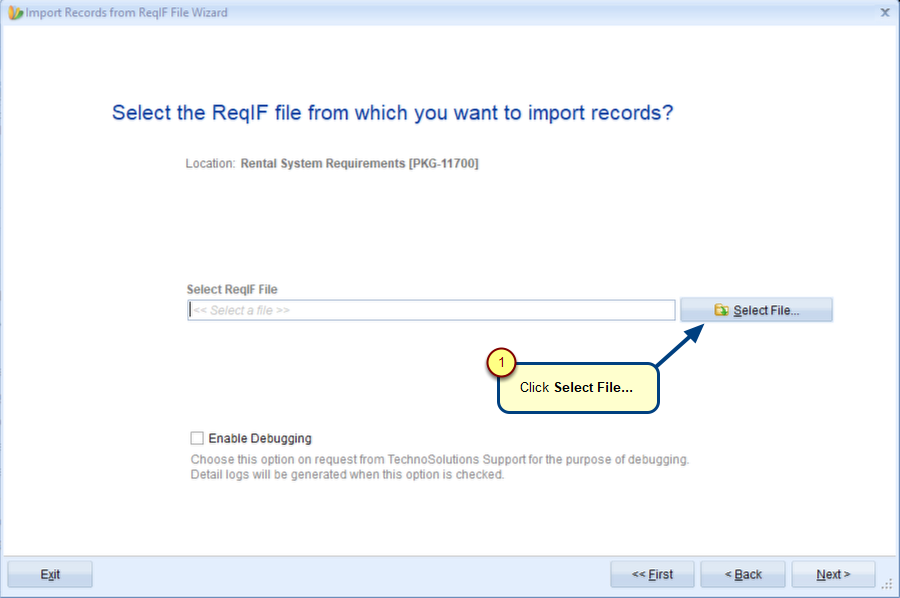Click the folder icon on Select File button
This screenshot has width=900, height=598.
(x=721, y=310)
